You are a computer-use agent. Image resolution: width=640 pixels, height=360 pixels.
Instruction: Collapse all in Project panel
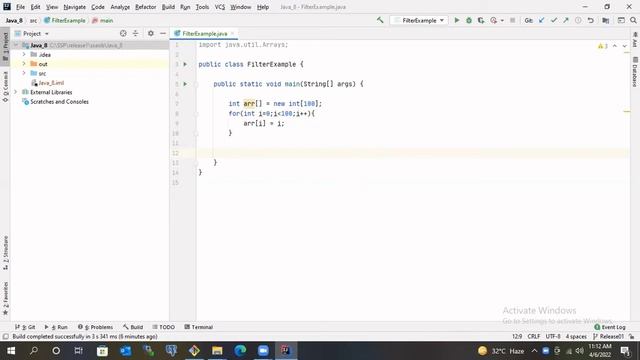pyautogui.click(x=136, y=33)
